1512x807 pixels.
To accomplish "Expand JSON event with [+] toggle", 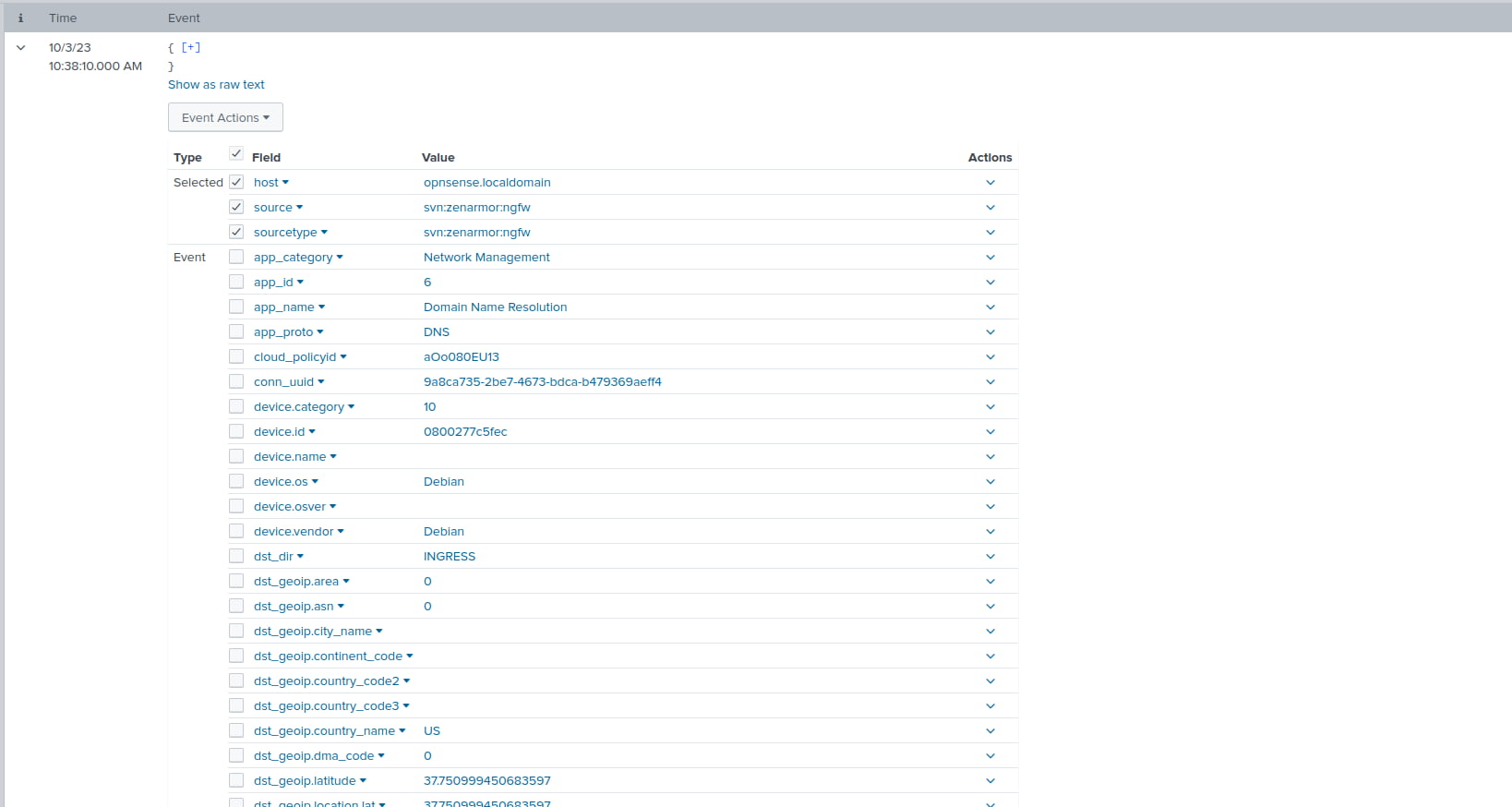I will pos(191,47).
